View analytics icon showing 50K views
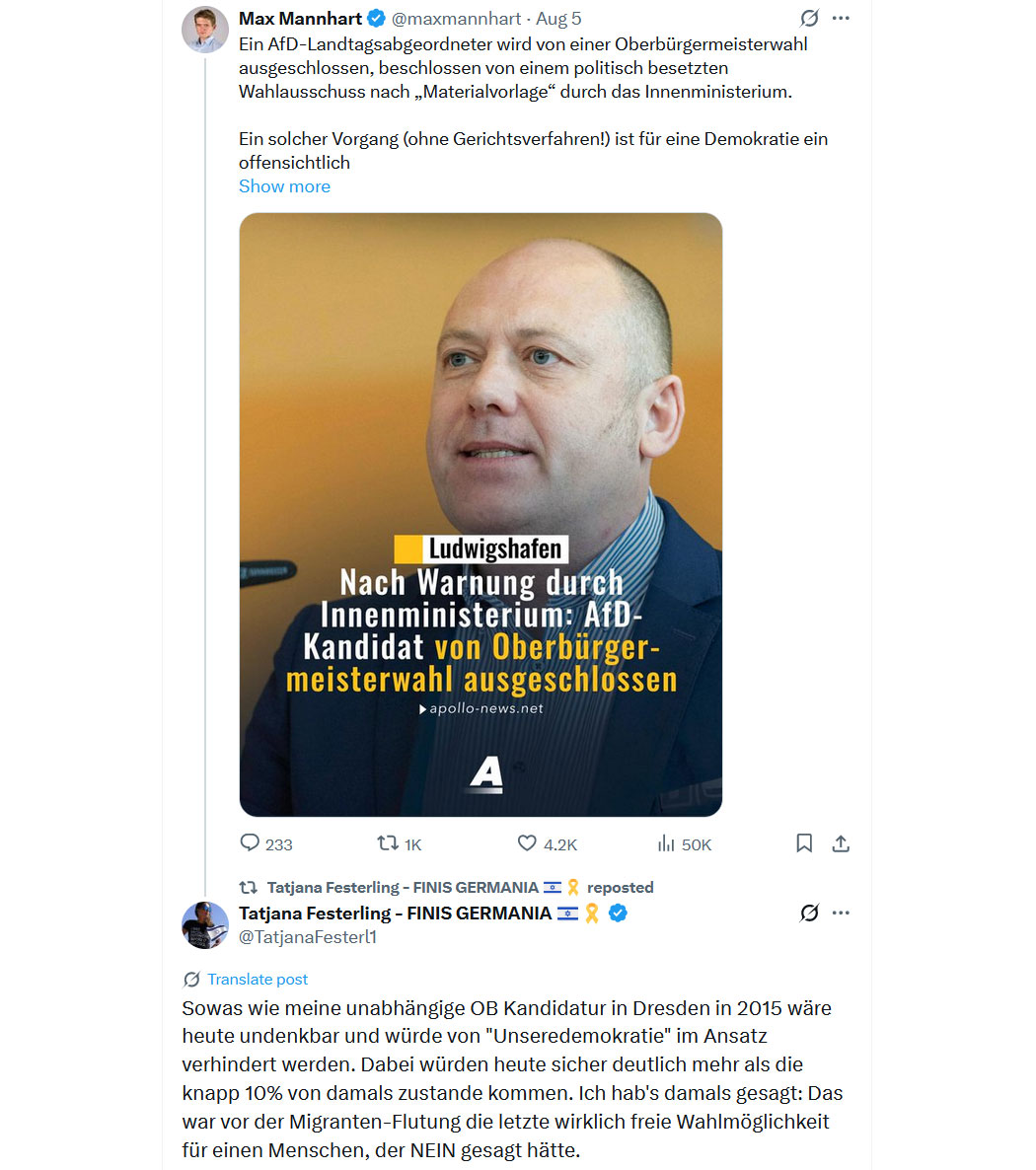The image size is (1036, 1170). pyautogui.click(x=666, y=843)
